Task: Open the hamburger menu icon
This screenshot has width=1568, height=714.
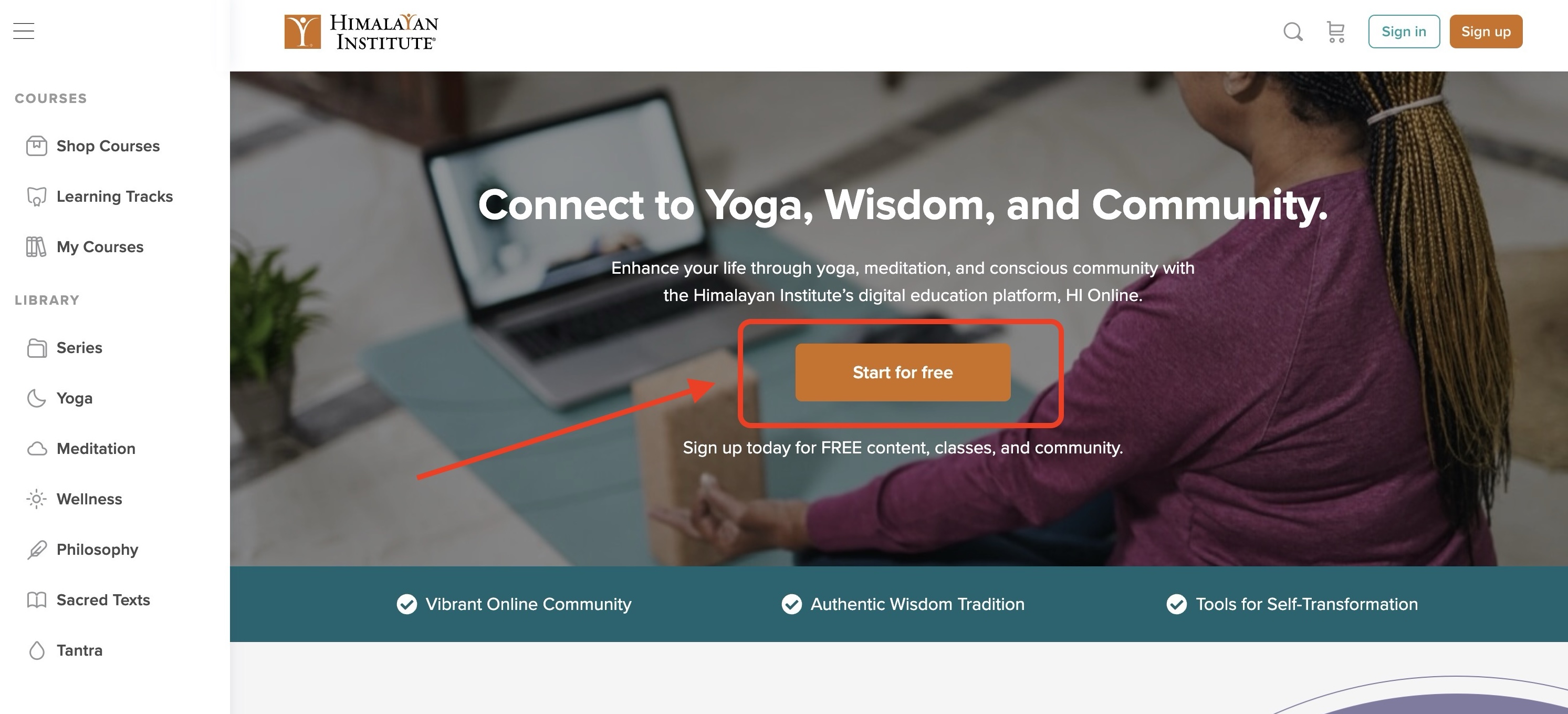Action: coord(24,31)
